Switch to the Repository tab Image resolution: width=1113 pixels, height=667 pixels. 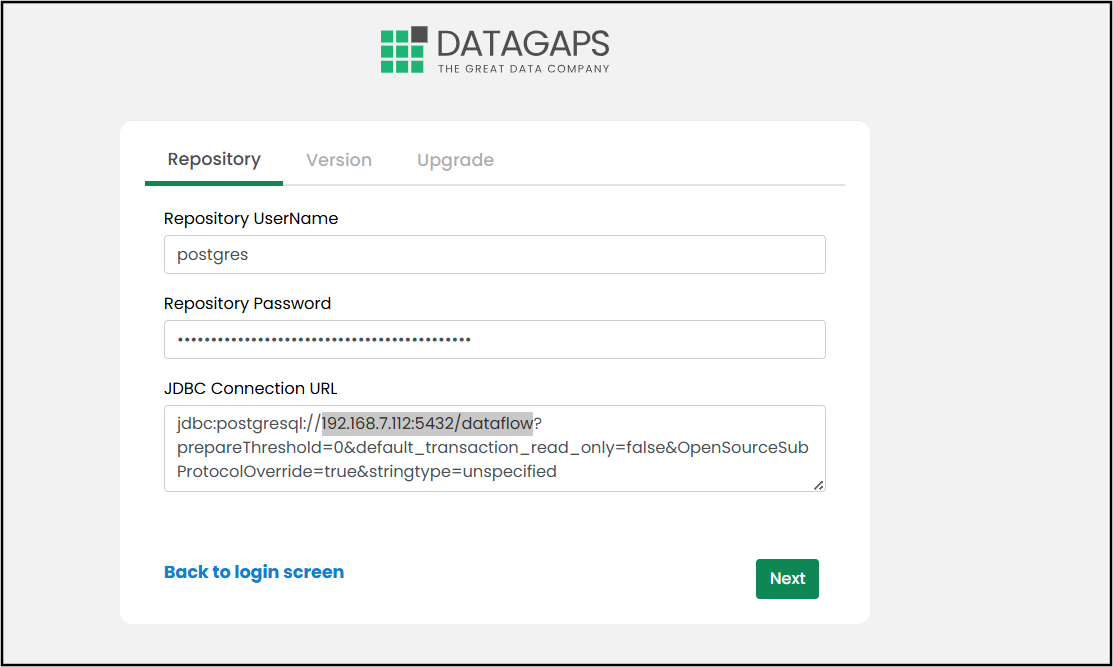click(x=214, y=160)
